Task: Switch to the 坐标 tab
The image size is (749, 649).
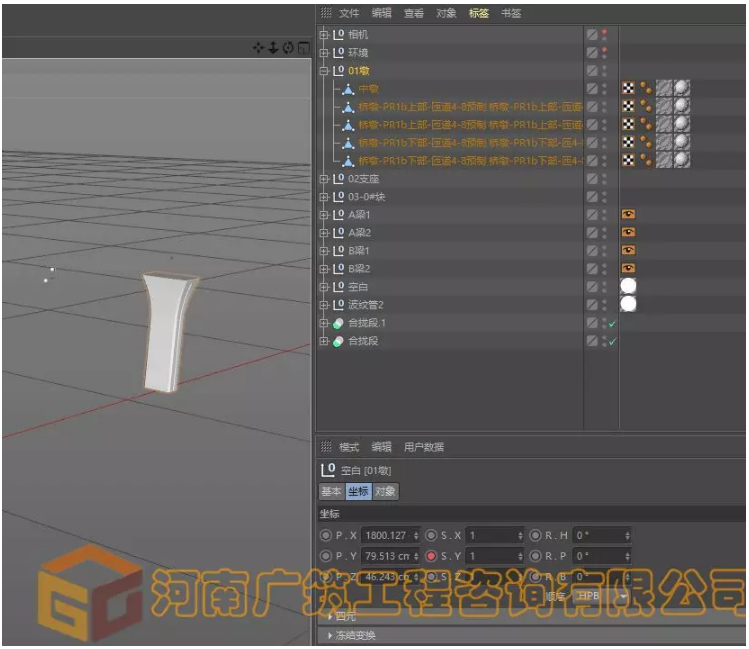Action: coord(358,491)
